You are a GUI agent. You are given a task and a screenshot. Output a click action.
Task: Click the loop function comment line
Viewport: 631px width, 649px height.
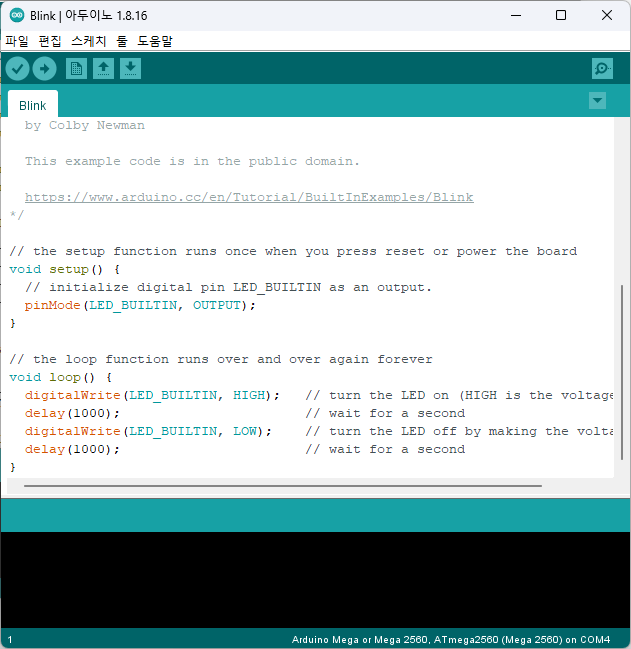coord(221,359)
